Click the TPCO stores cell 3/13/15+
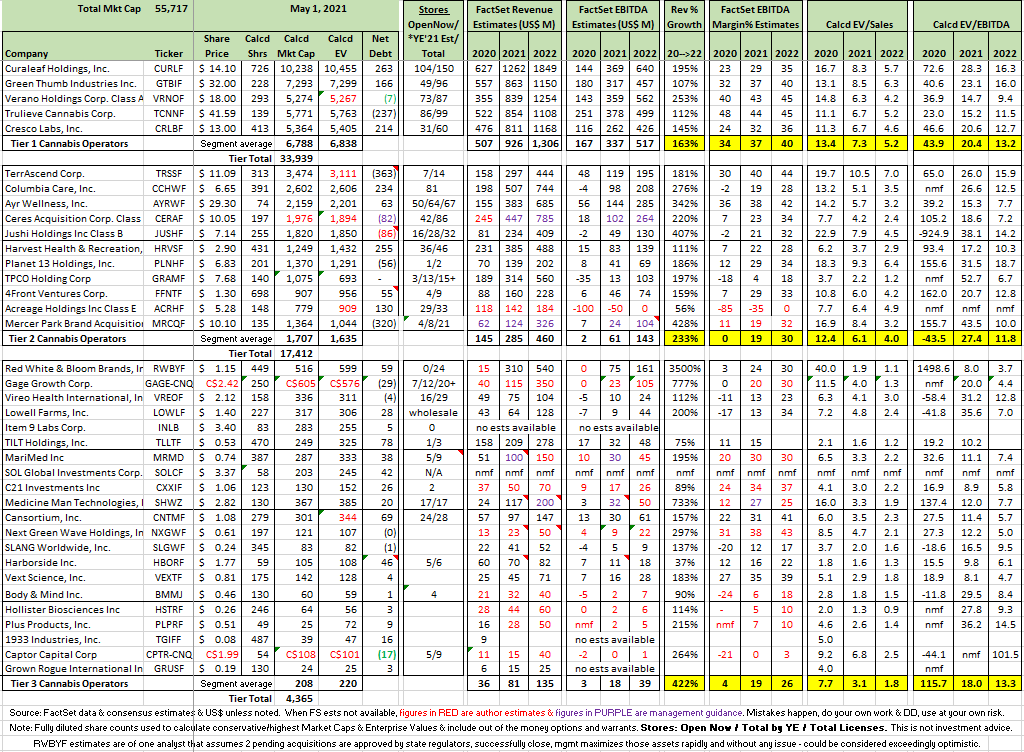1024x752 pixels. point(434,279)
